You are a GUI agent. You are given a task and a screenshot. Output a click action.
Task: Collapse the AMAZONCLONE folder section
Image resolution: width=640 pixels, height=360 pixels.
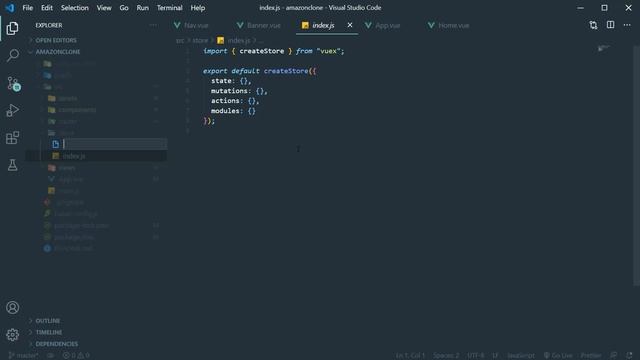(x=58, y=52)
